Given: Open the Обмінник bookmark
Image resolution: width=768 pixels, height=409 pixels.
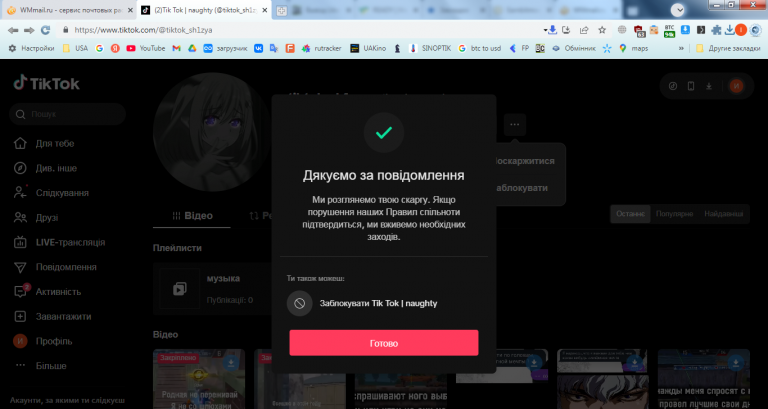Looking at the screenshot, I should (x=574, y=48).
